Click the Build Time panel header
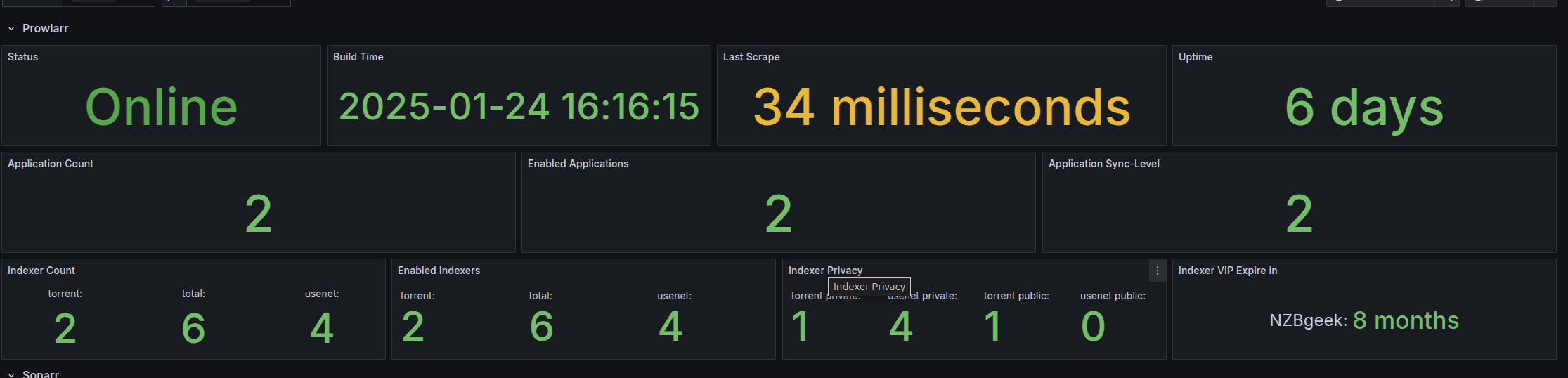 [358, 57]
